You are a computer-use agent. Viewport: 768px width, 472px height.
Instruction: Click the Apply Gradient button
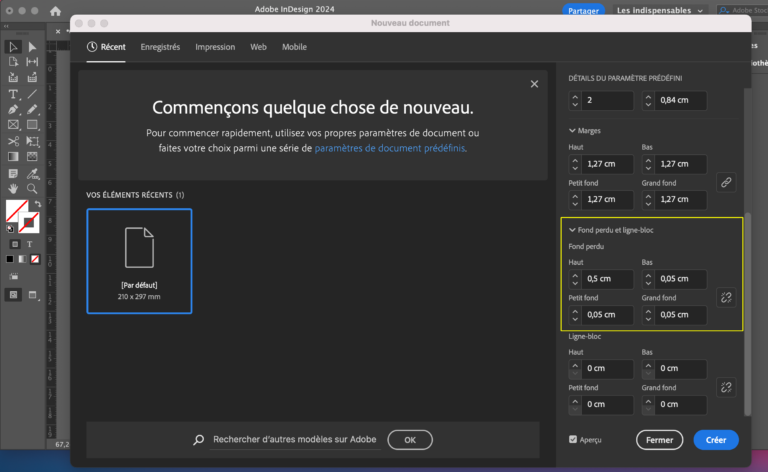tap(23, 259)
